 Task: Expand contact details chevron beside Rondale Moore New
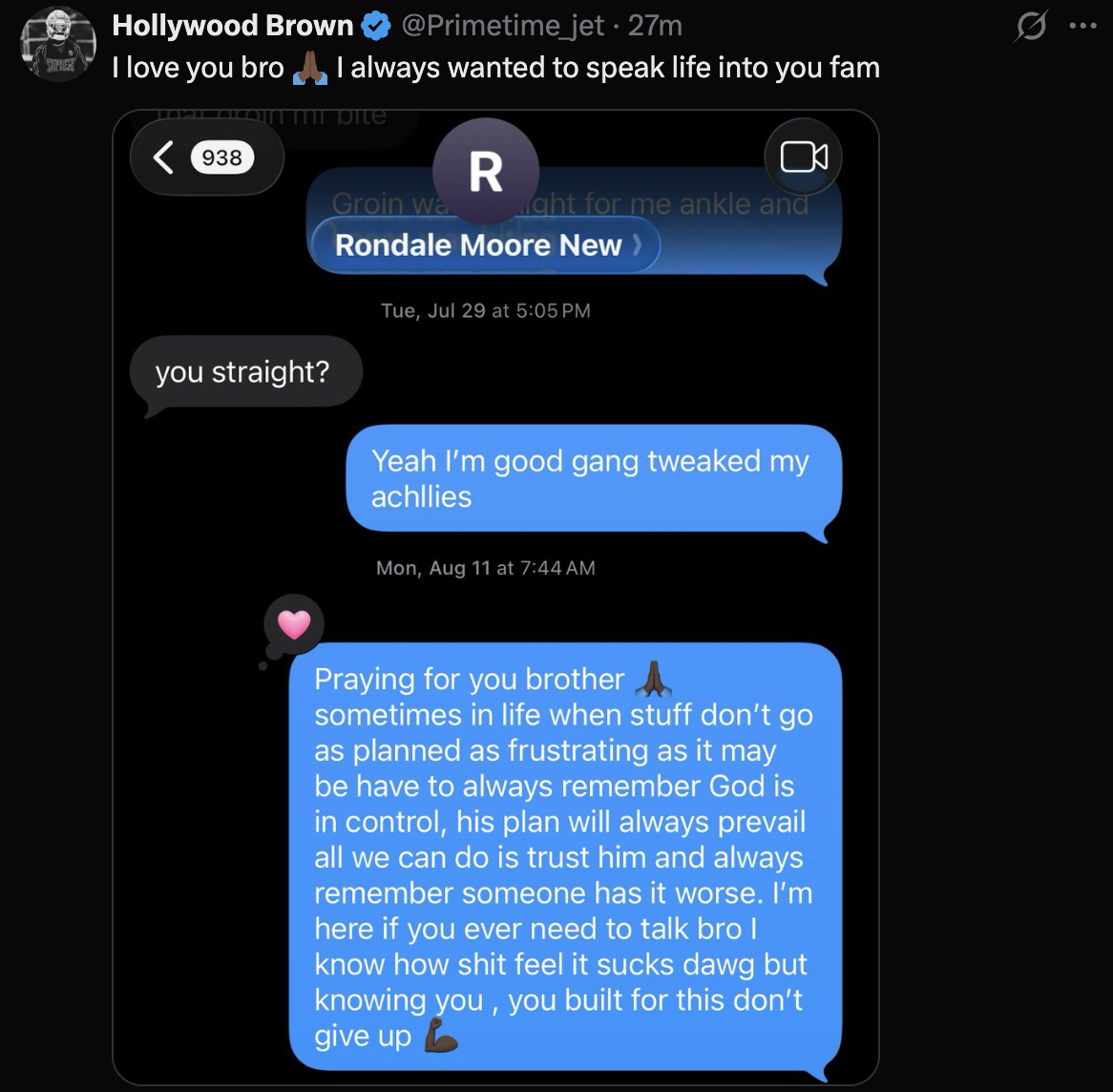point(638,245)
